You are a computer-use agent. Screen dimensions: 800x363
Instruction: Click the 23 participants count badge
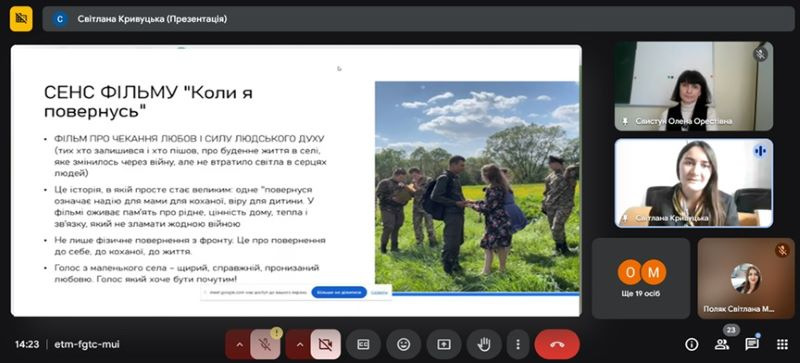pyautogui.click(x=731, y=330)
